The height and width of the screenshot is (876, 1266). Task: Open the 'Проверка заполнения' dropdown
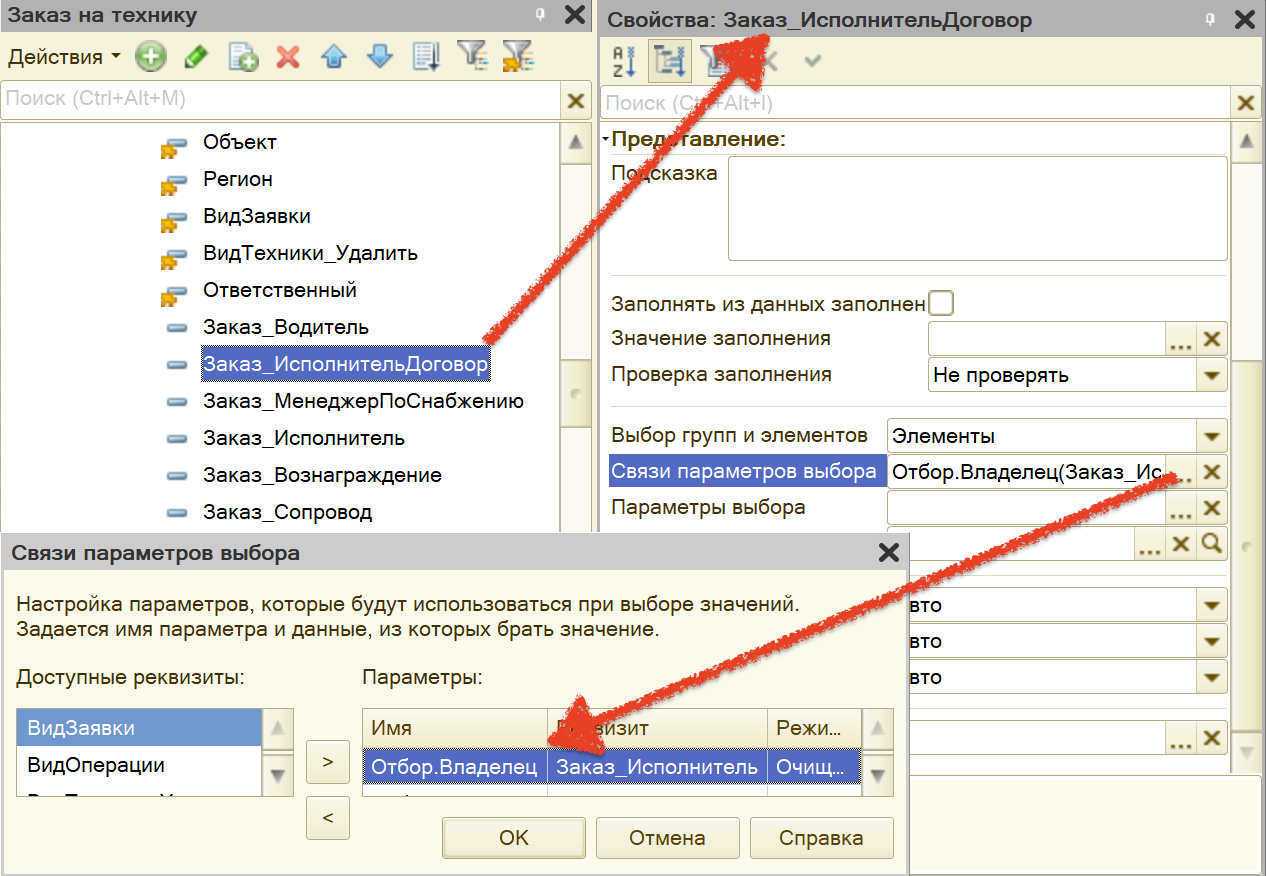1212,375
